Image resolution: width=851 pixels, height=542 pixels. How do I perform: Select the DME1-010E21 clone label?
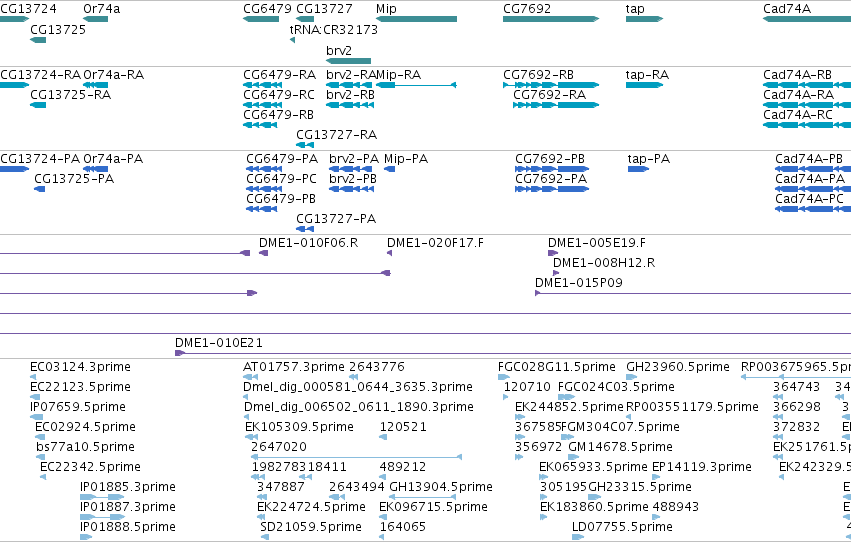pos(219,343)
